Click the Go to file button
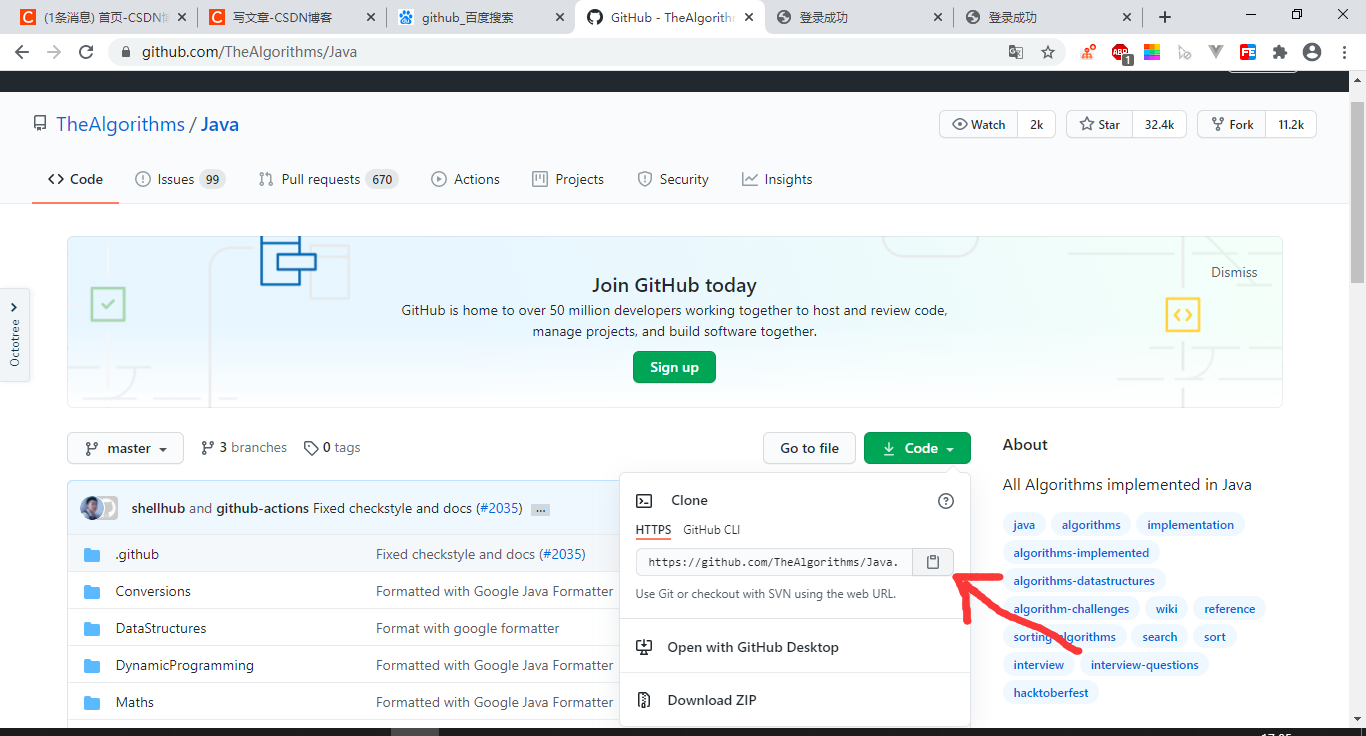 pyautogui.click(x=809, y=448)
